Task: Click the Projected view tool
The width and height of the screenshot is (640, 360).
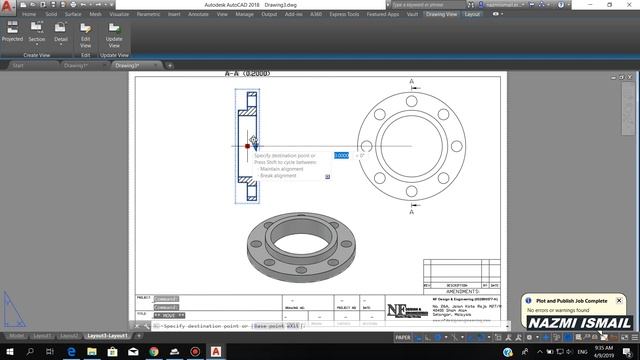Action: pyautogui.click(x=12, y=32)
